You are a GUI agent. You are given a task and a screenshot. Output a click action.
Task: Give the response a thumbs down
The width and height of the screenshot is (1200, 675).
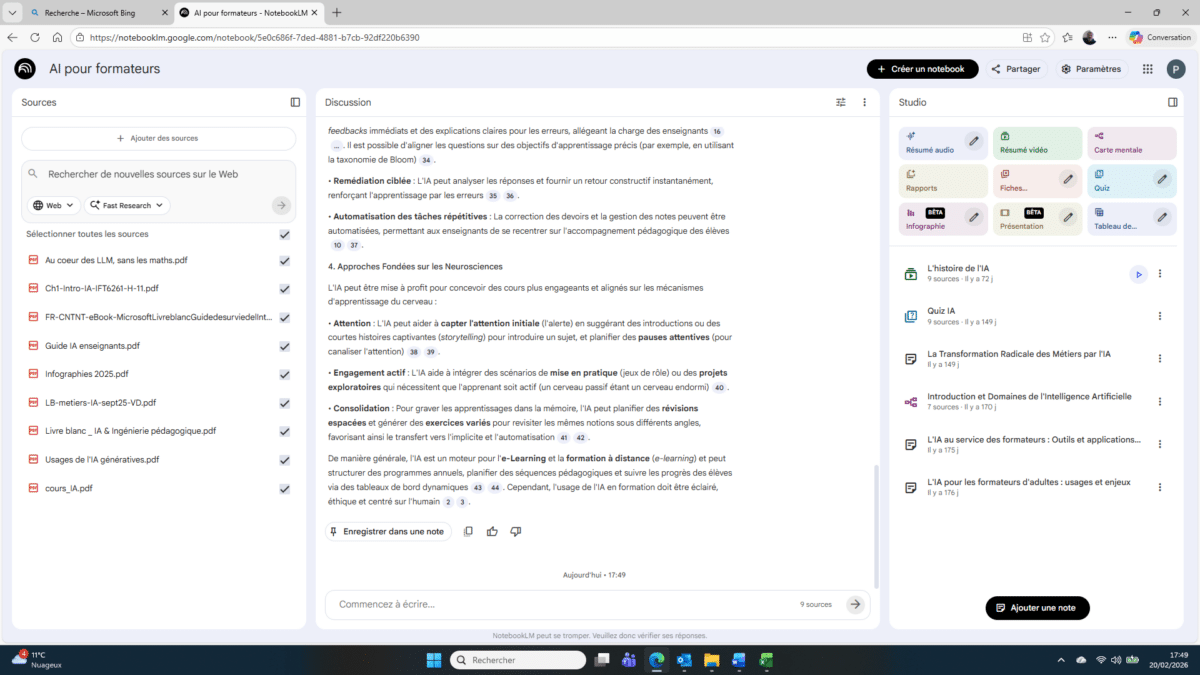[516, 532]
